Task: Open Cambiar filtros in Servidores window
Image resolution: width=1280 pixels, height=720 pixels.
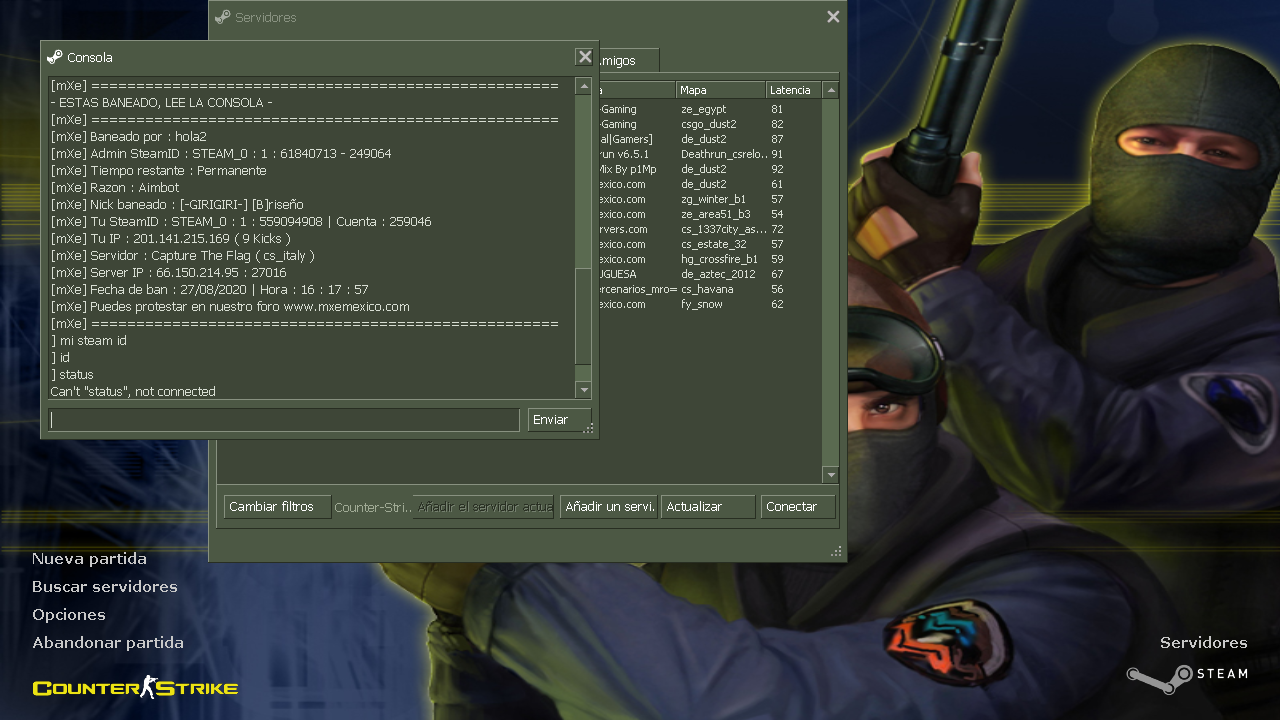Action: click(277, 507)
